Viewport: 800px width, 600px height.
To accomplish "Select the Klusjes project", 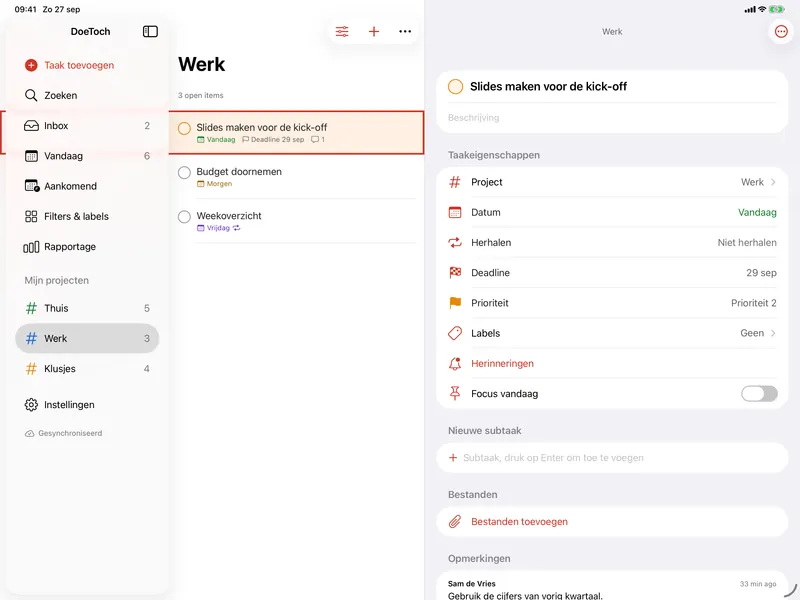I will 87,368.
